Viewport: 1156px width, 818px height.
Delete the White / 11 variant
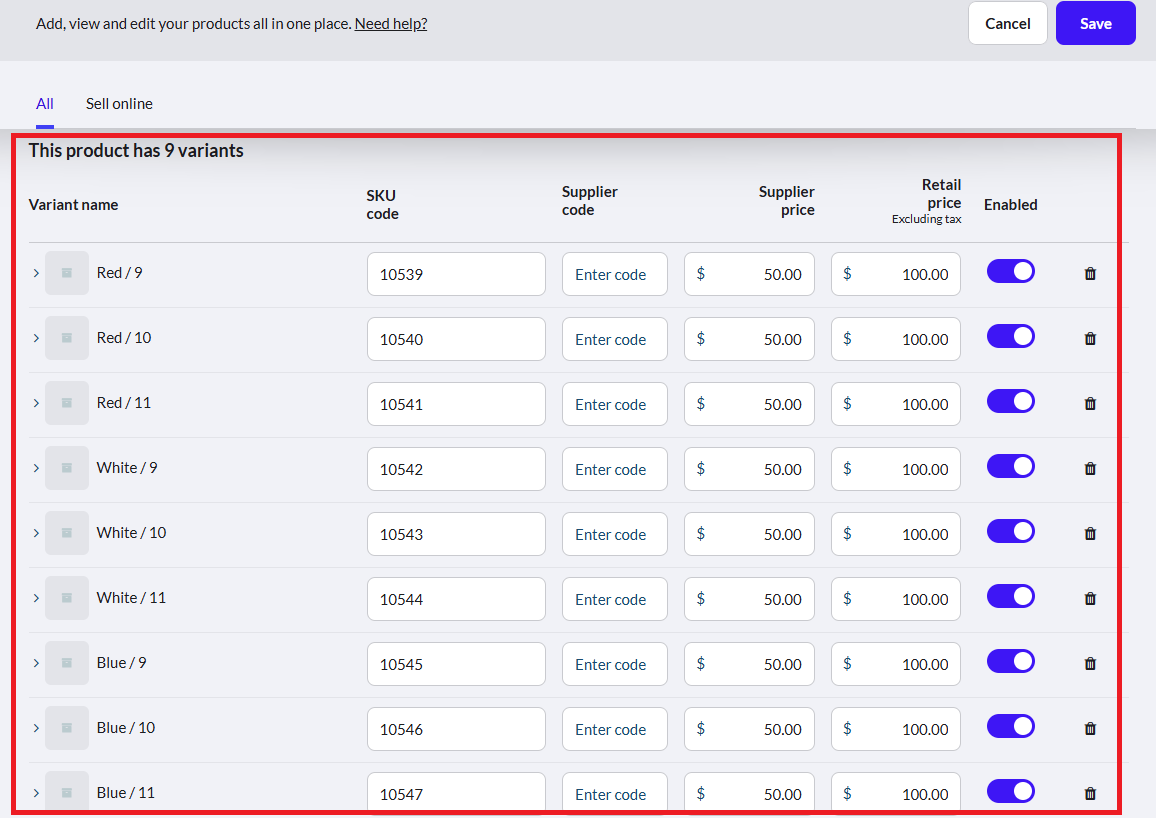click(x=1090, y=598)
